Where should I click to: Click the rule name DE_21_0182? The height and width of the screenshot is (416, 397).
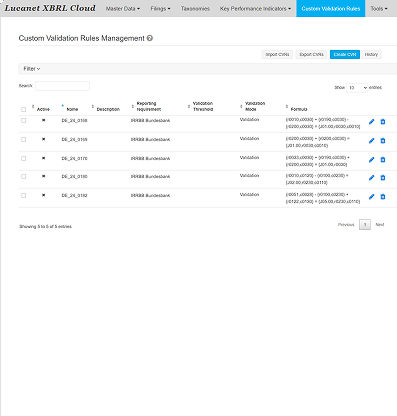click(74, 195)
